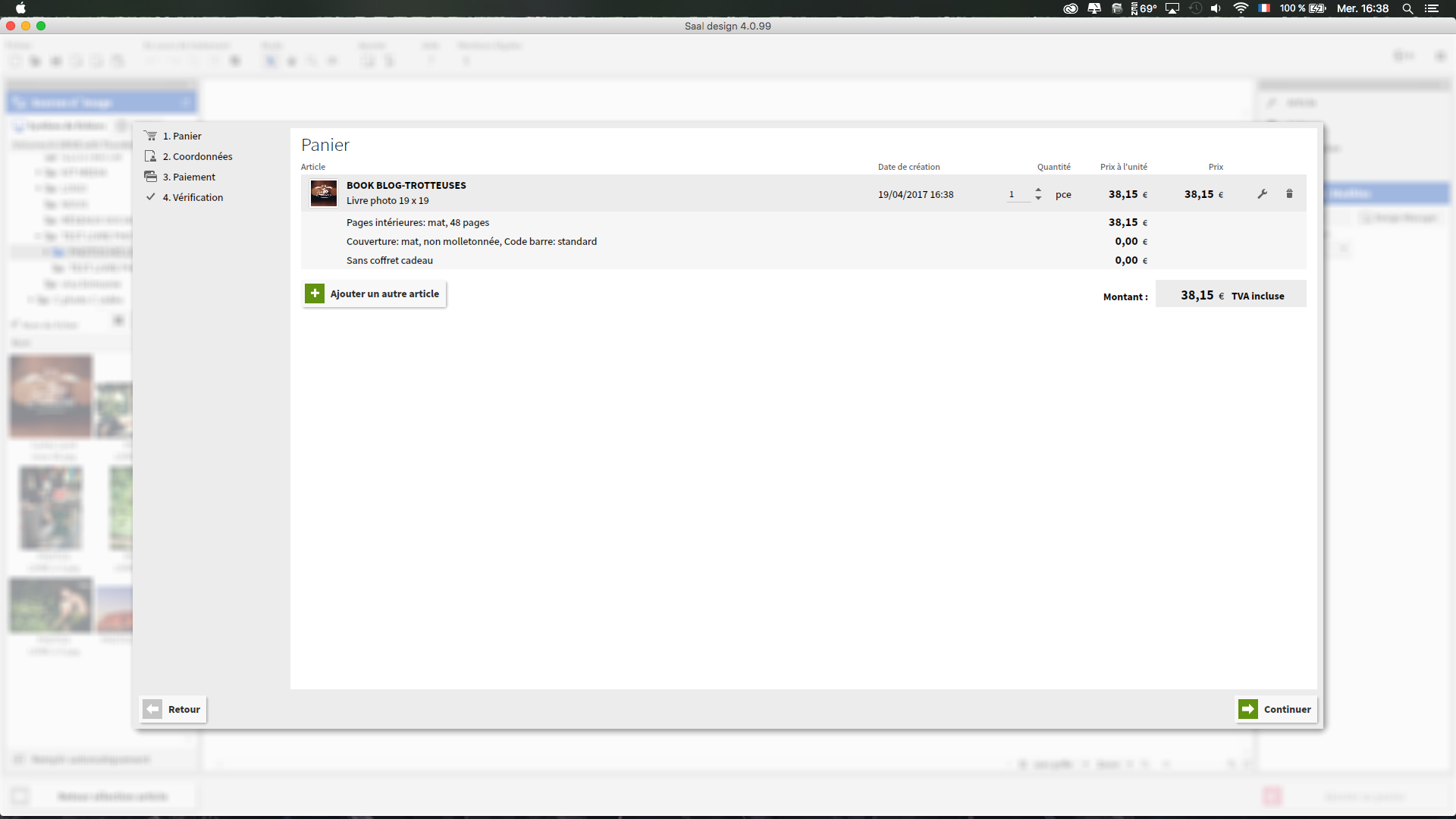This screenshot has height=819, width=1456.
Task: Click the BOOK BLOG-TROTTEUSES cover thumbnail
Action: tap(324, 193)
